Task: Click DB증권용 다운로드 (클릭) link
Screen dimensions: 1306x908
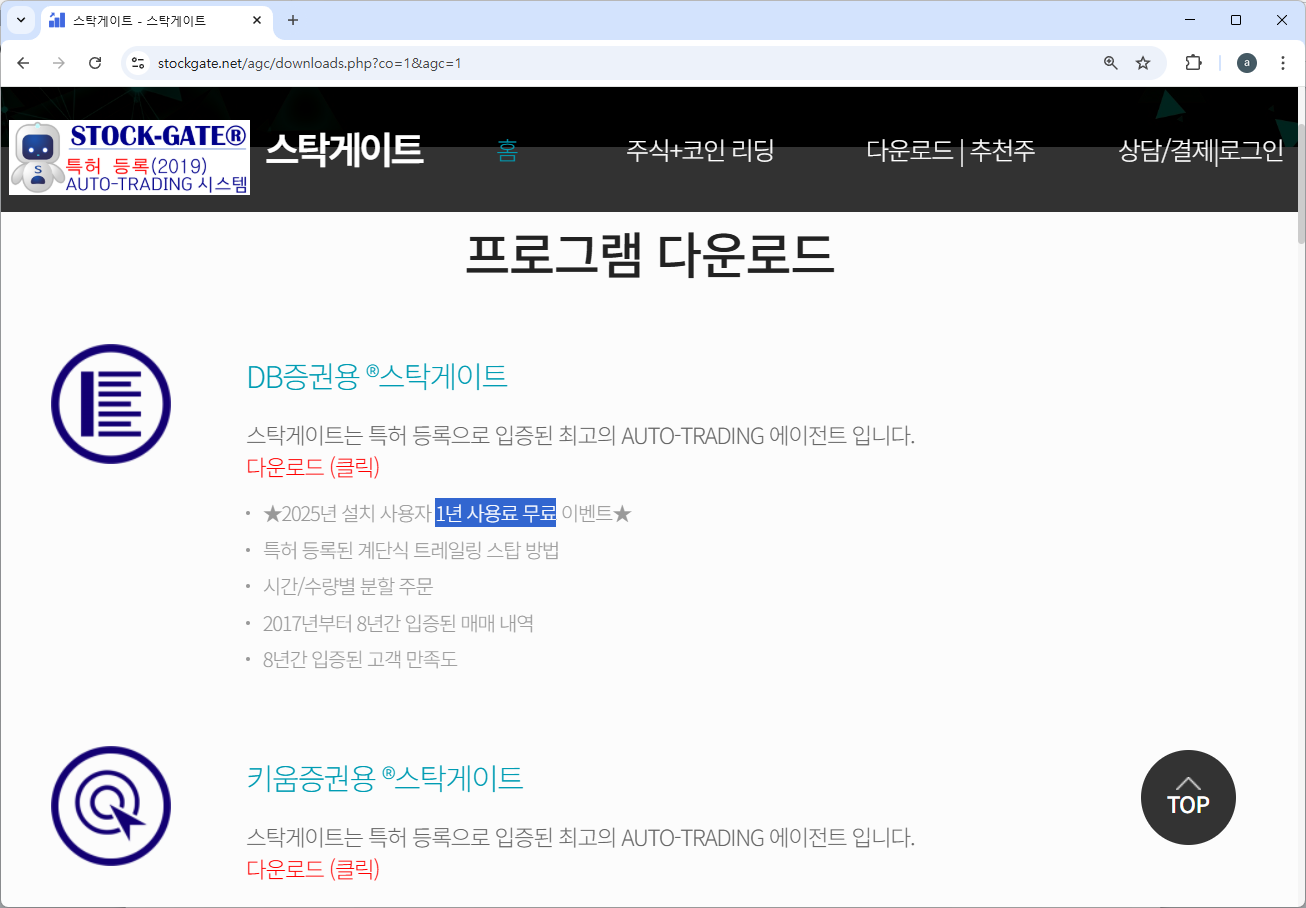Action: coord(313,467)
